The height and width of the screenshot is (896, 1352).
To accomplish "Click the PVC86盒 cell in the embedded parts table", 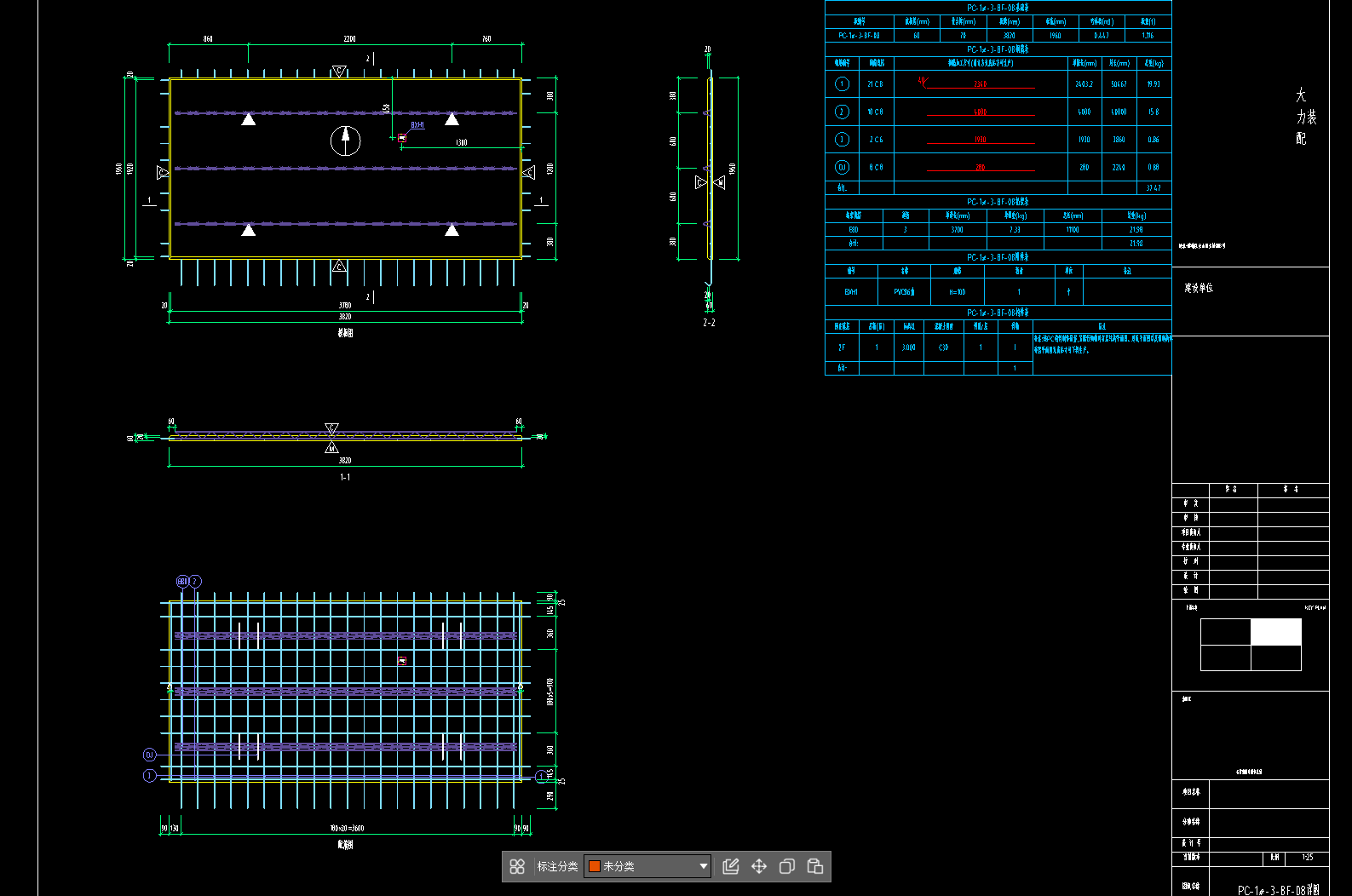I will tap(905, 292).
